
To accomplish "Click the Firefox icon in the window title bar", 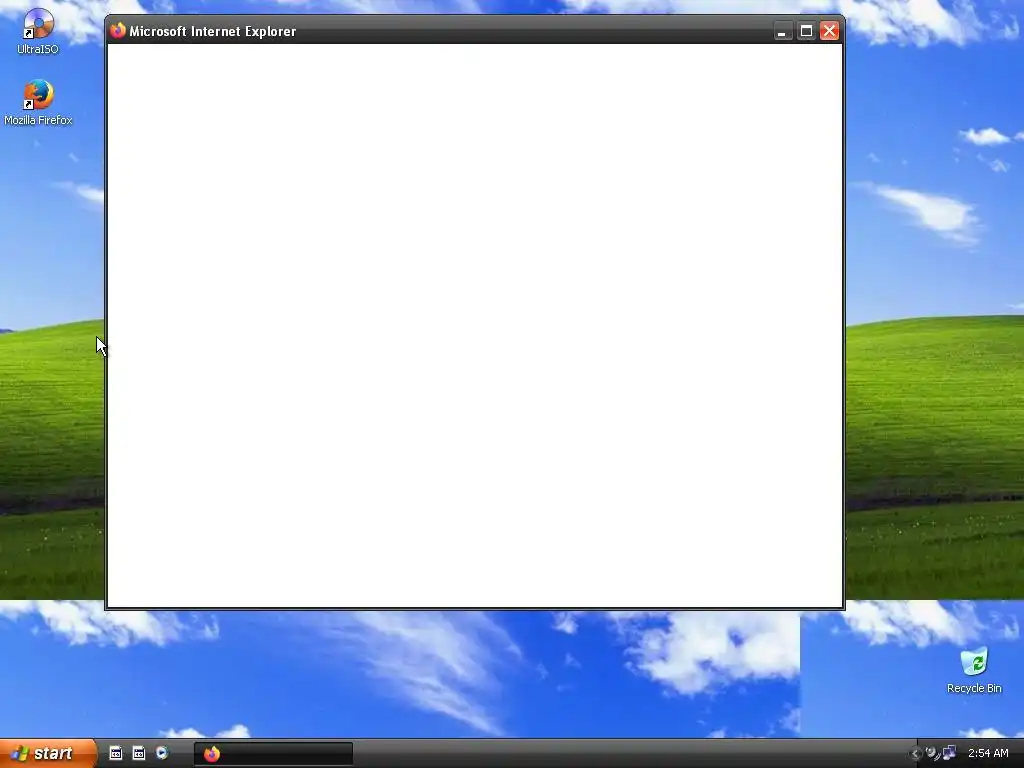I will click(x=118, y=31).
